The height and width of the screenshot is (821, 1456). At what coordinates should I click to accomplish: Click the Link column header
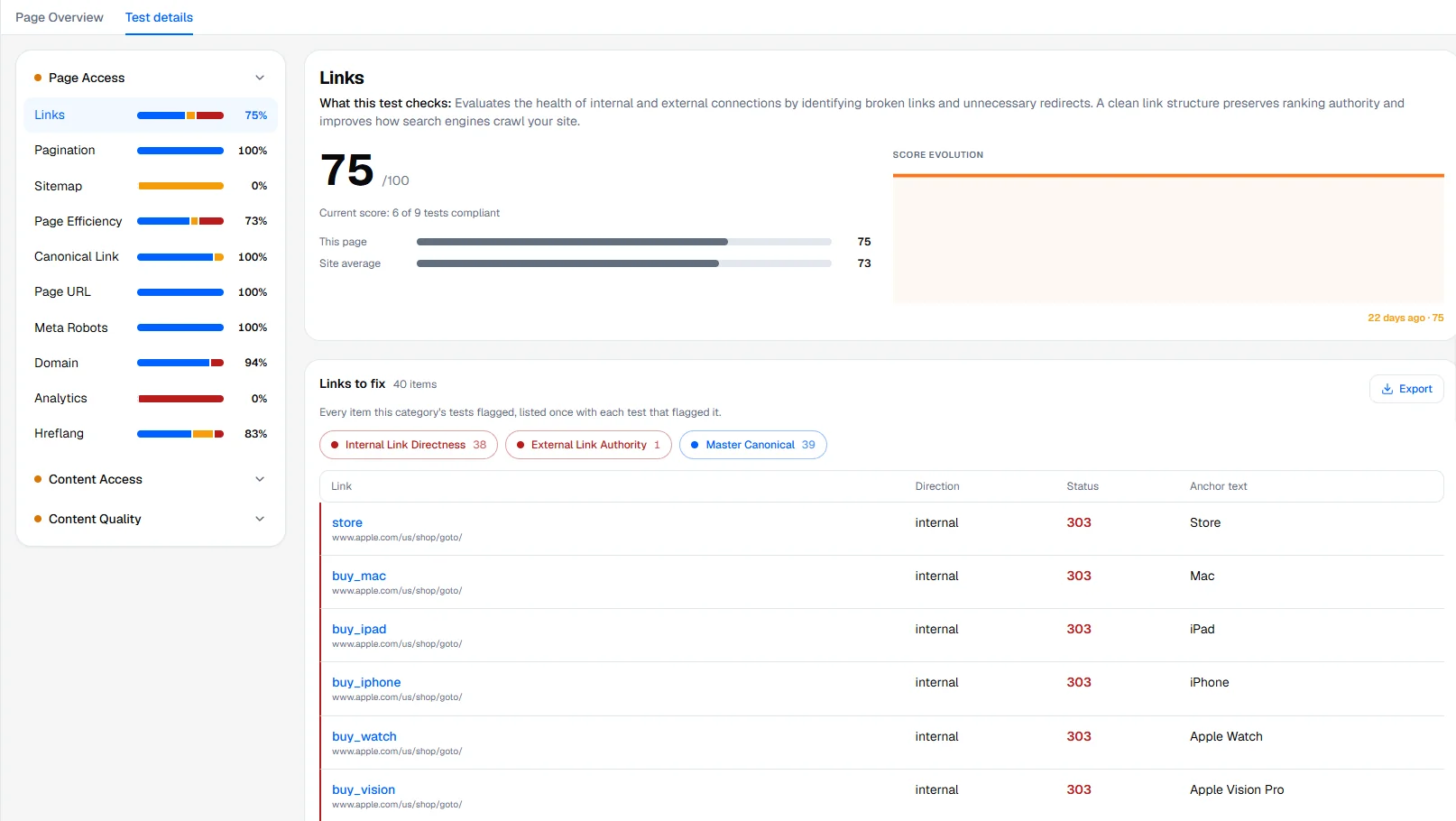click(341, 486)
